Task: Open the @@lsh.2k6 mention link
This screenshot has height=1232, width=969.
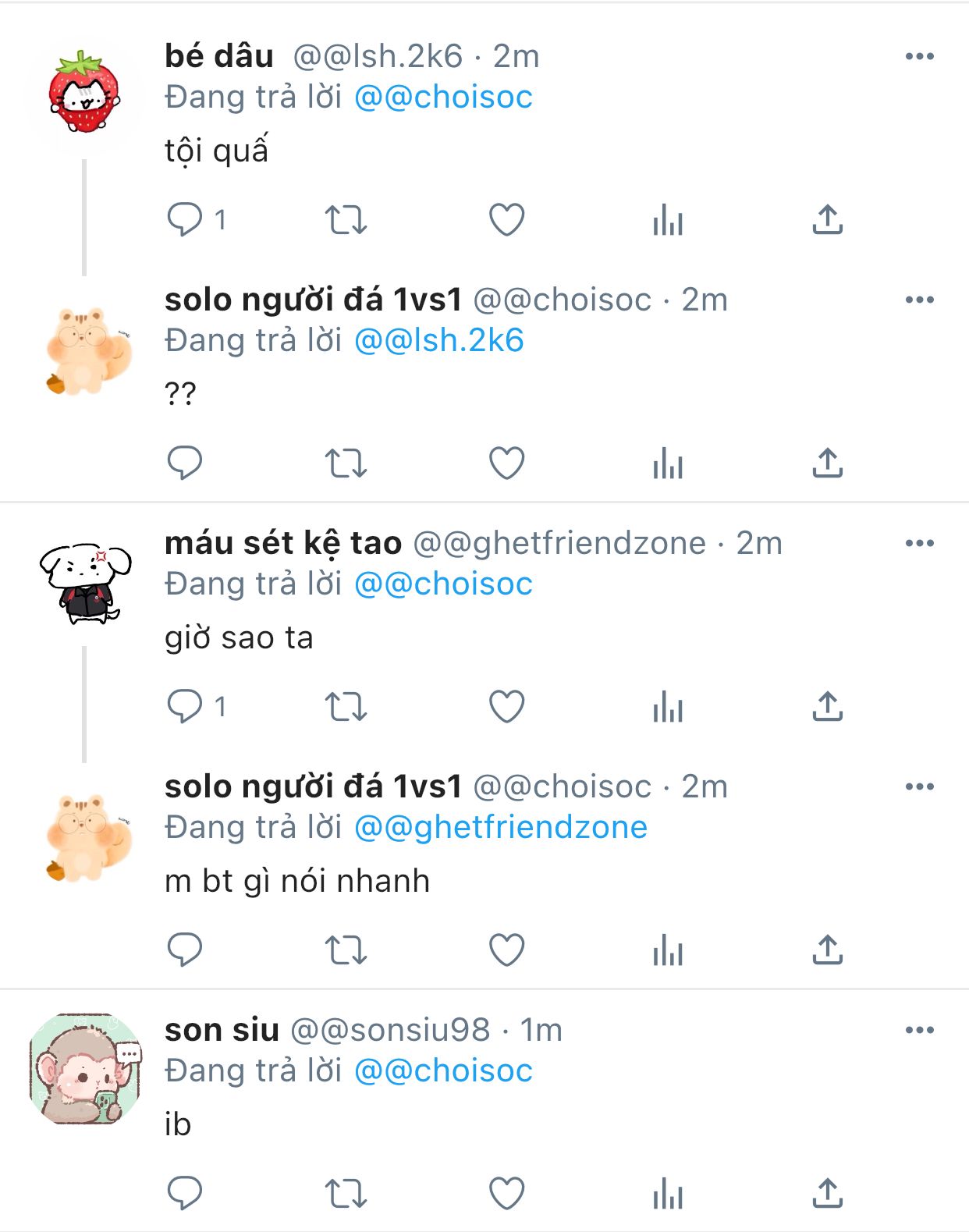Action: pos(439,340)
